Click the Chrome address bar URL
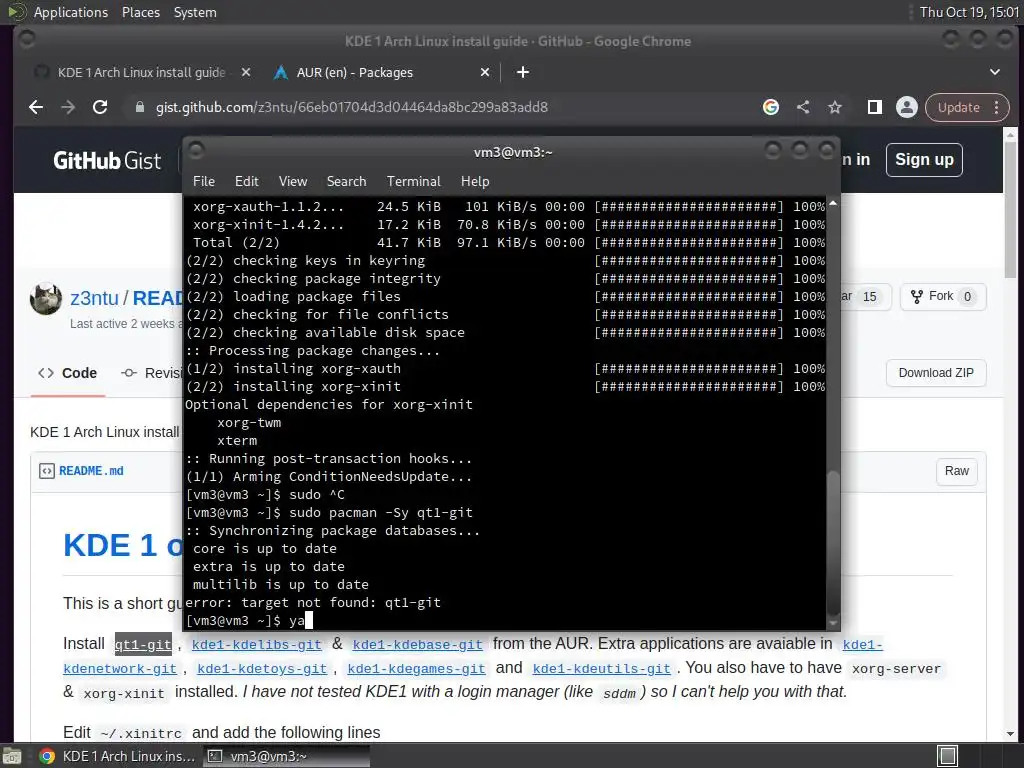This screenshot has height=768, width=1024. [351, 107]
